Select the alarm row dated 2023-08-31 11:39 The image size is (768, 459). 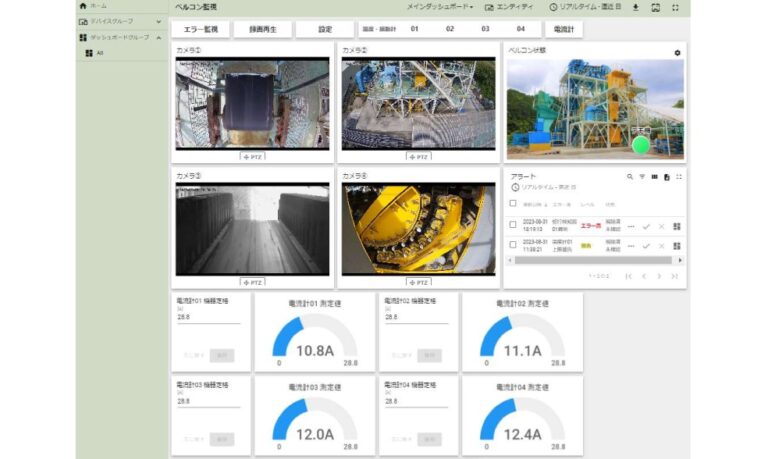[x=513, y=244]
